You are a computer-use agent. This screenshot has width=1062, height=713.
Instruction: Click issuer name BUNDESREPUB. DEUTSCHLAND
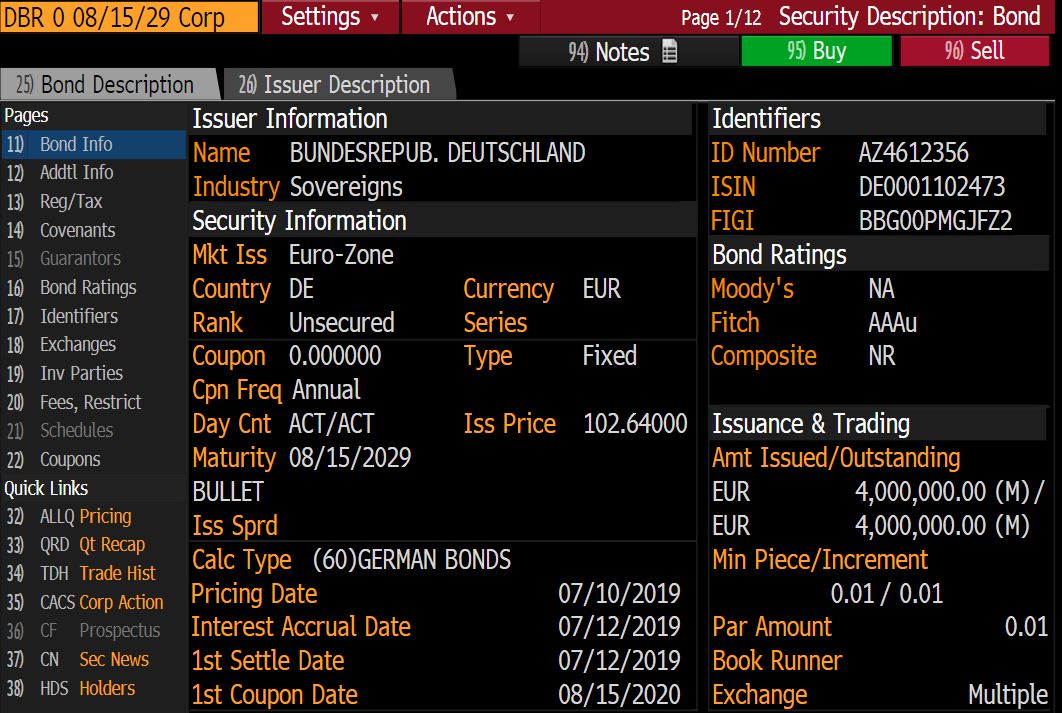438,153
